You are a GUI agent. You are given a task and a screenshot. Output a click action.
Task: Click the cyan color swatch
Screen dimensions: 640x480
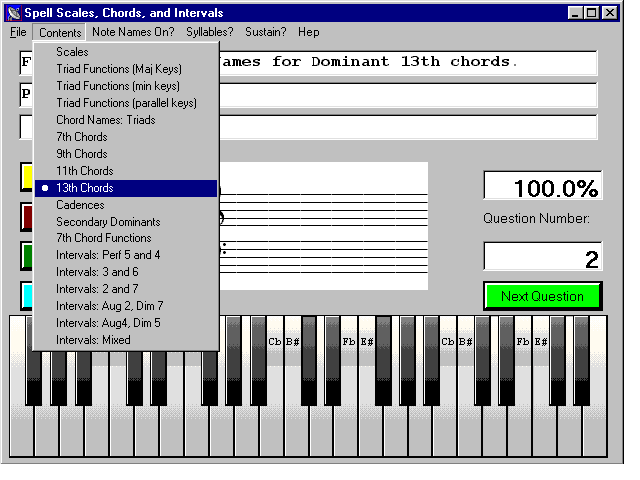[x=27, y=296]
